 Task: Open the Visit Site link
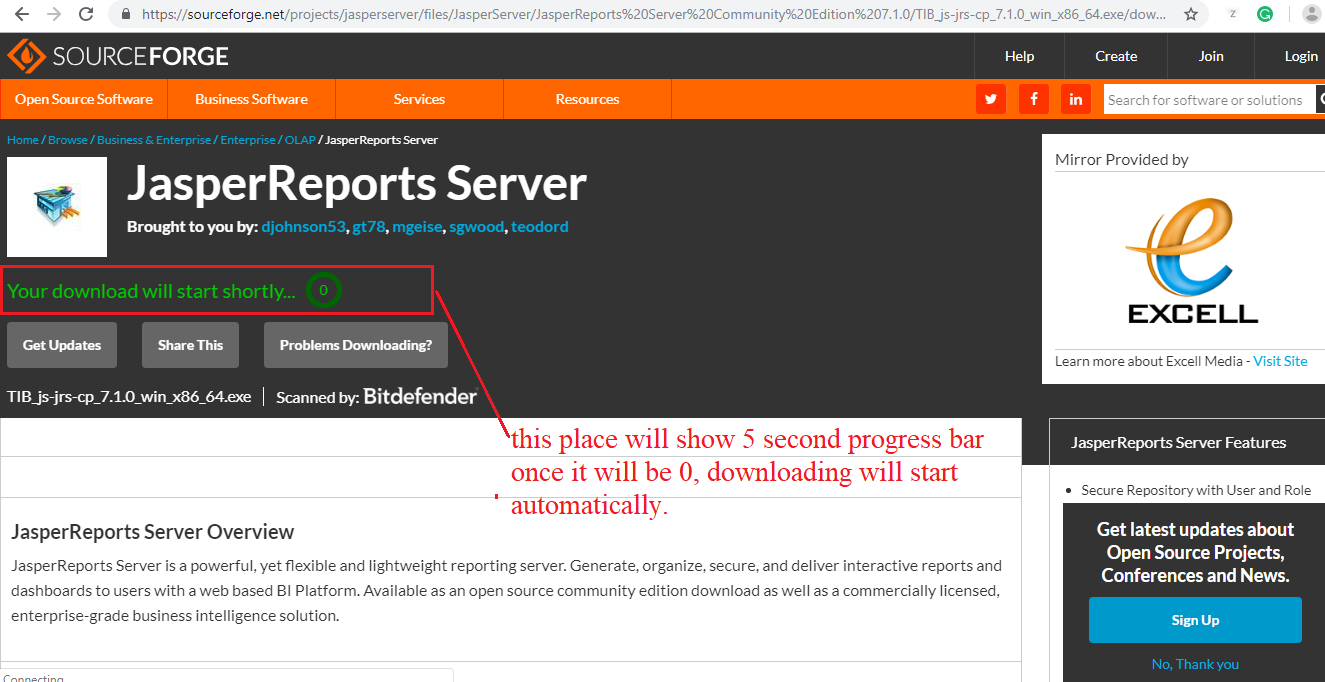[x=1281, y=361]
